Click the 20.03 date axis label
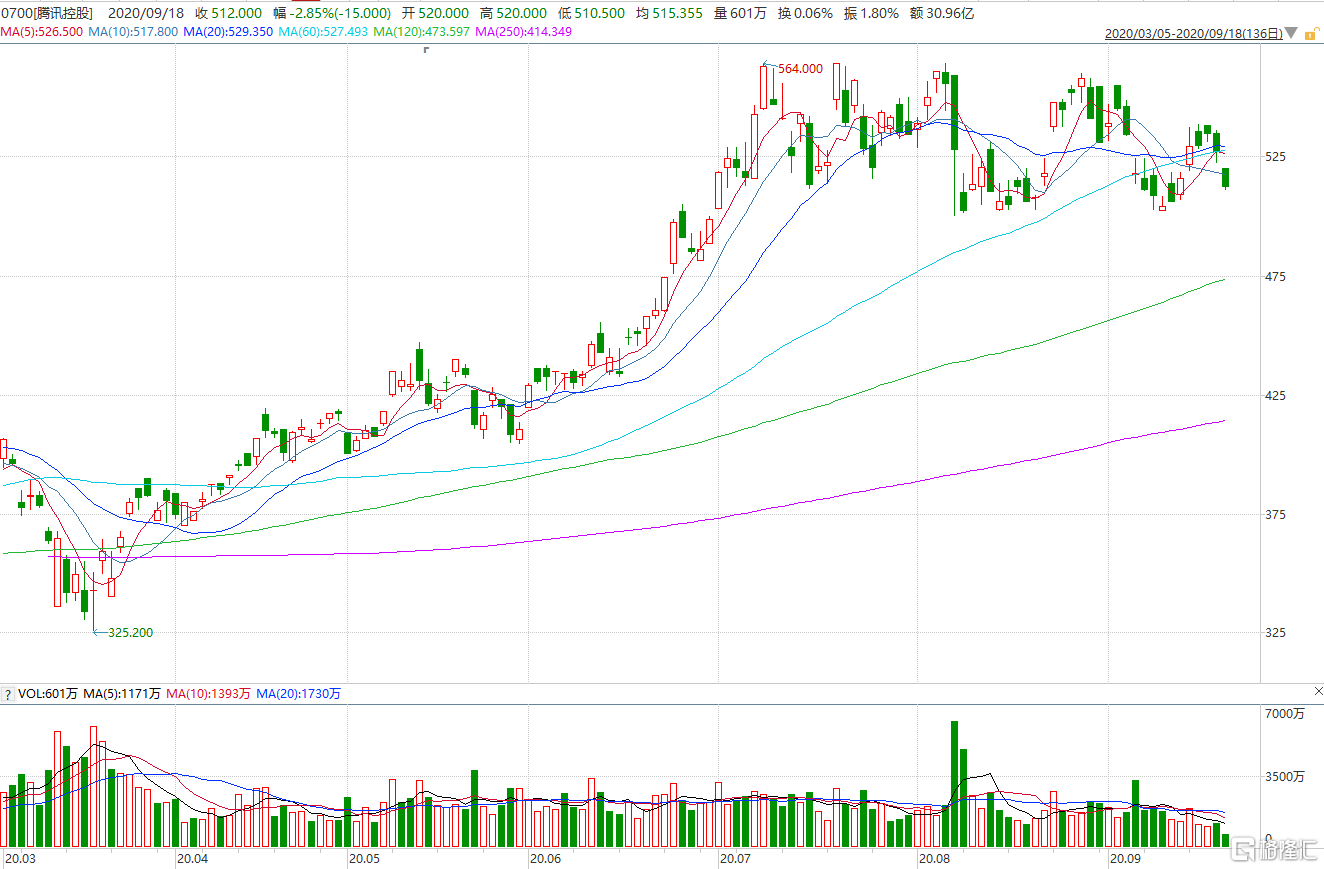Viewport: 1324px width, 869px height. (x=21, y=859)
